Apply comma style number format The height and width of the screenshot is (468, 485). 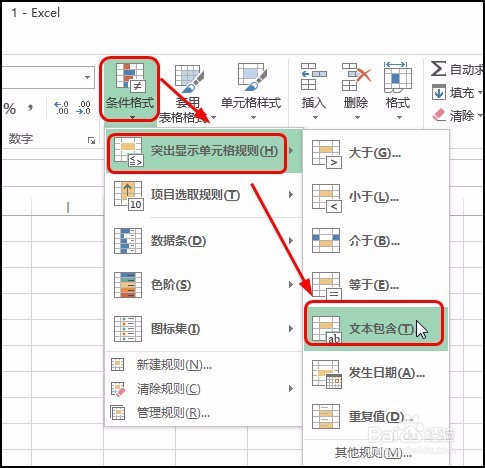click(30, 108)
